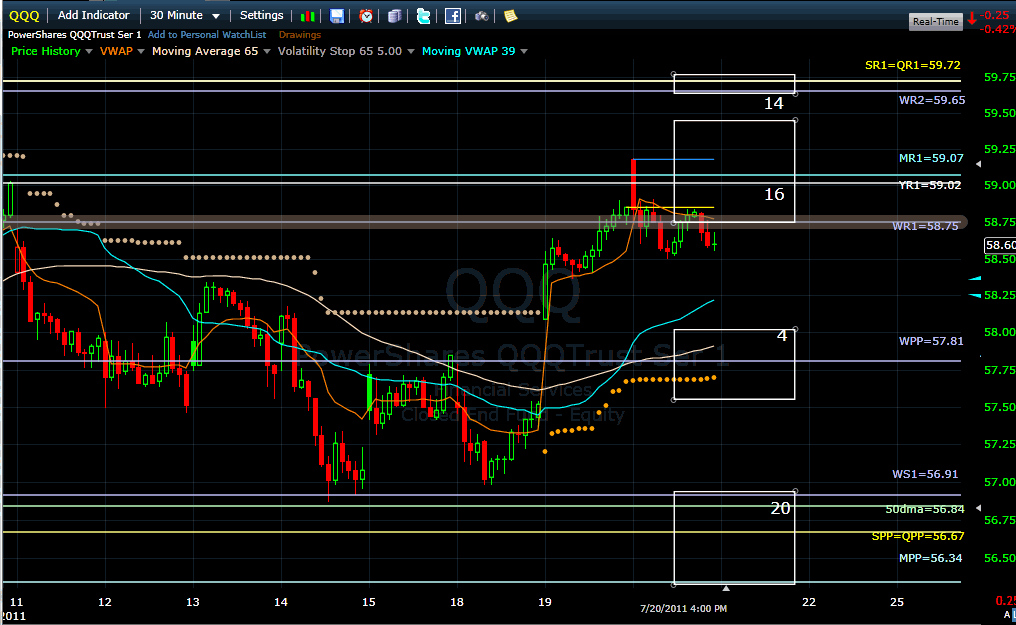
Task: Select the YR1=59.02 pivot label
Action: click(930, 185)
